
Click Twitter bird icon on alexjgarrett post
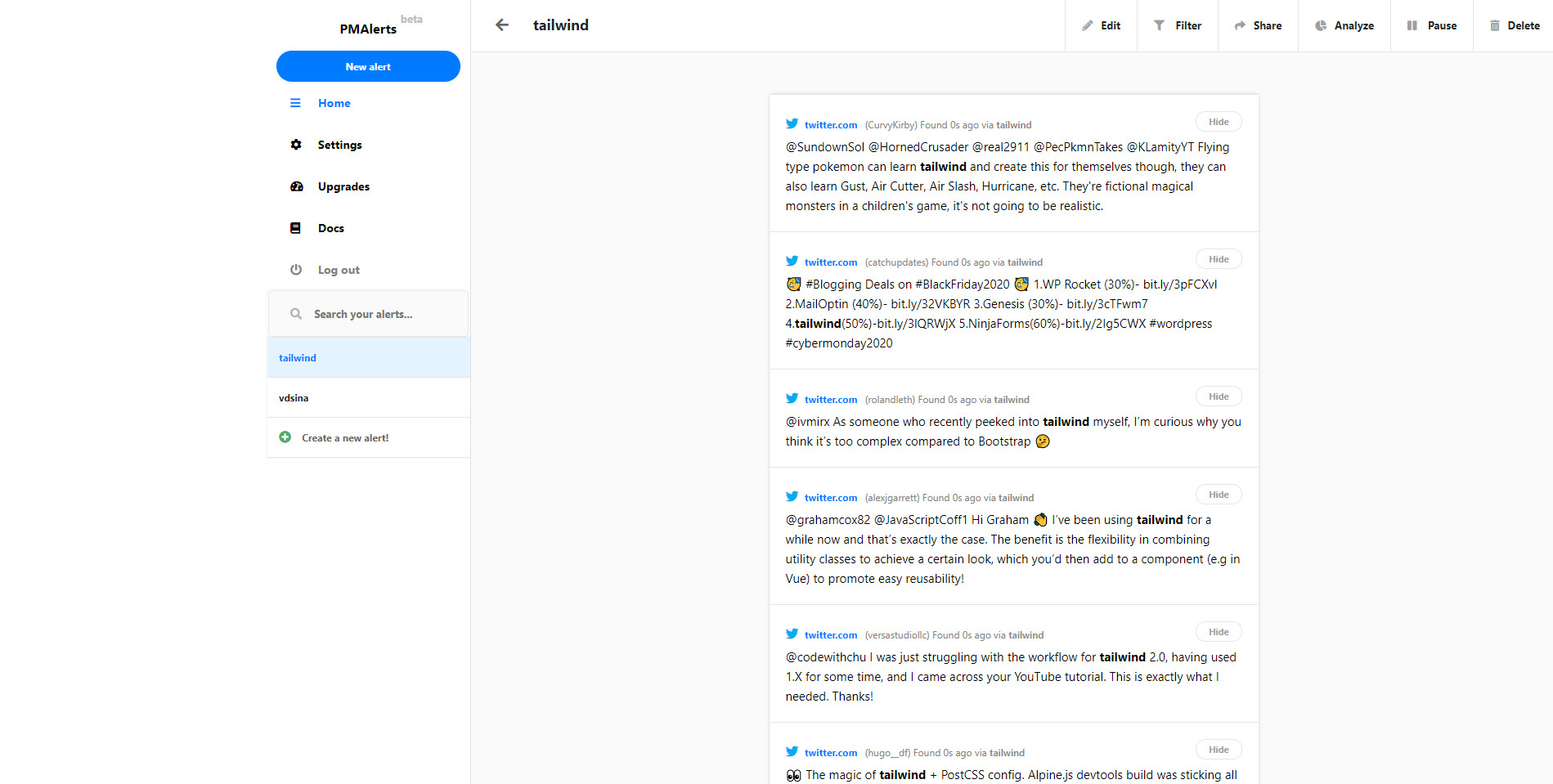pos(792,497)
